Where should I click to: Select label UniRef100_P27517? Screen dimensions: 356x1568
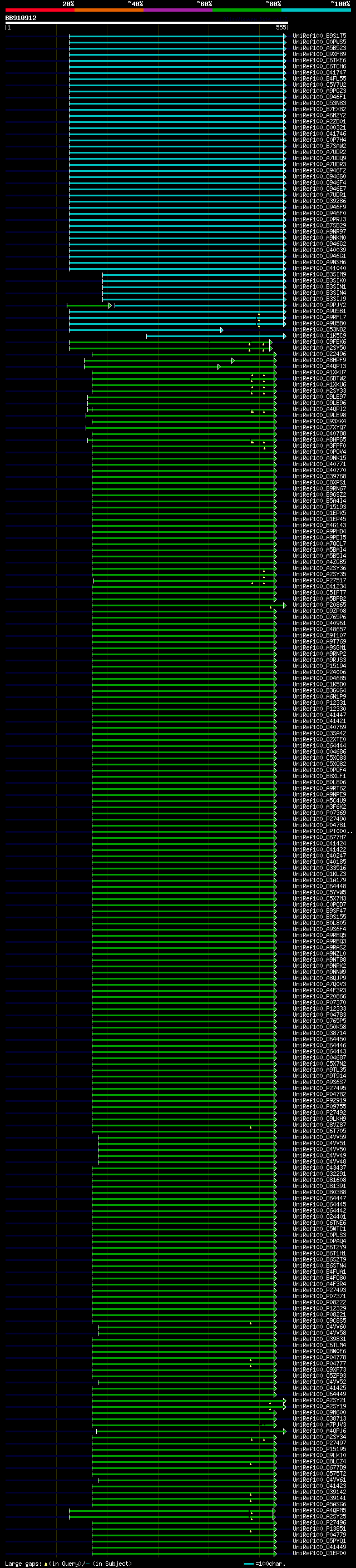click(x=319, y=581)
